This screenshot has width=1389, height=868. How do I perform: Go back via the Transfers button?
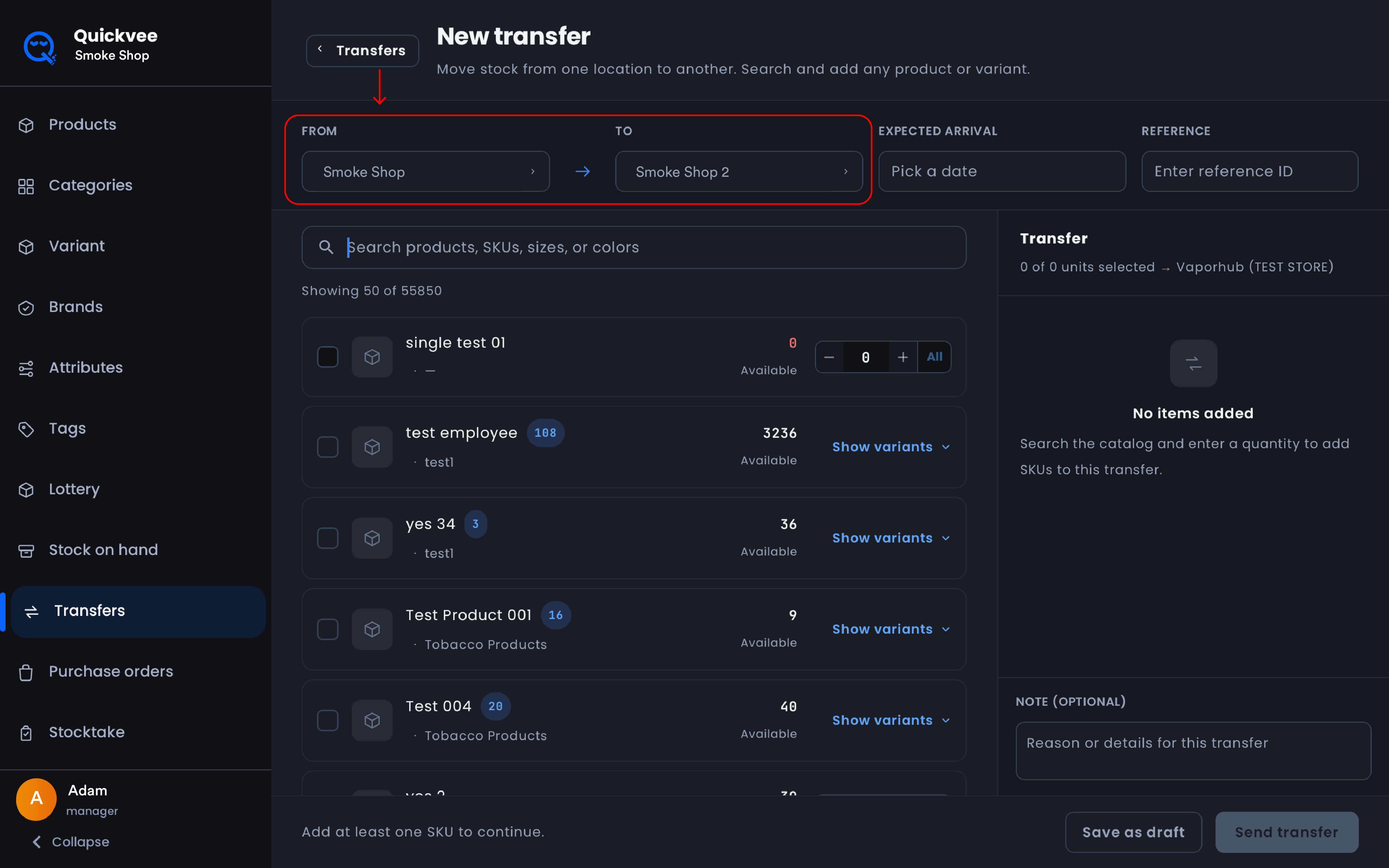362,51
